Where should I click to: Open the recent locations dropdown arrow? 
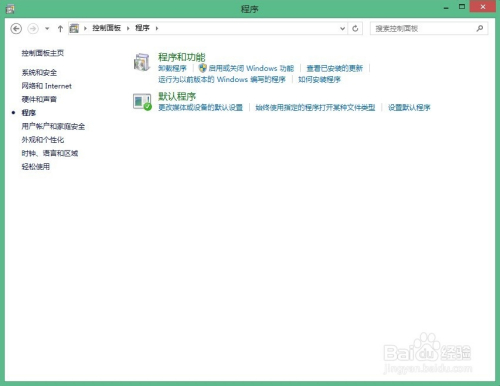click(47, 29)
